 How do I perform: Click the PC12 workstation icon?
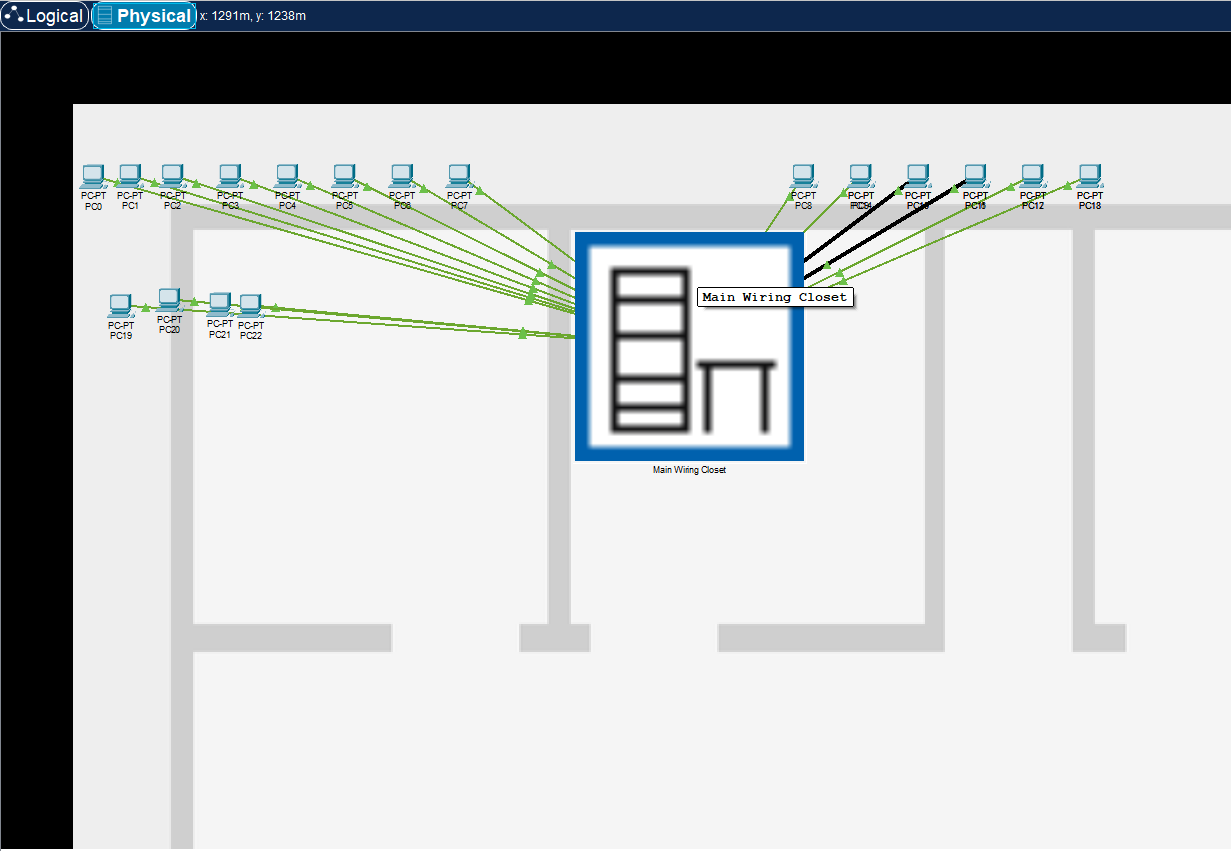(1032, 177)
